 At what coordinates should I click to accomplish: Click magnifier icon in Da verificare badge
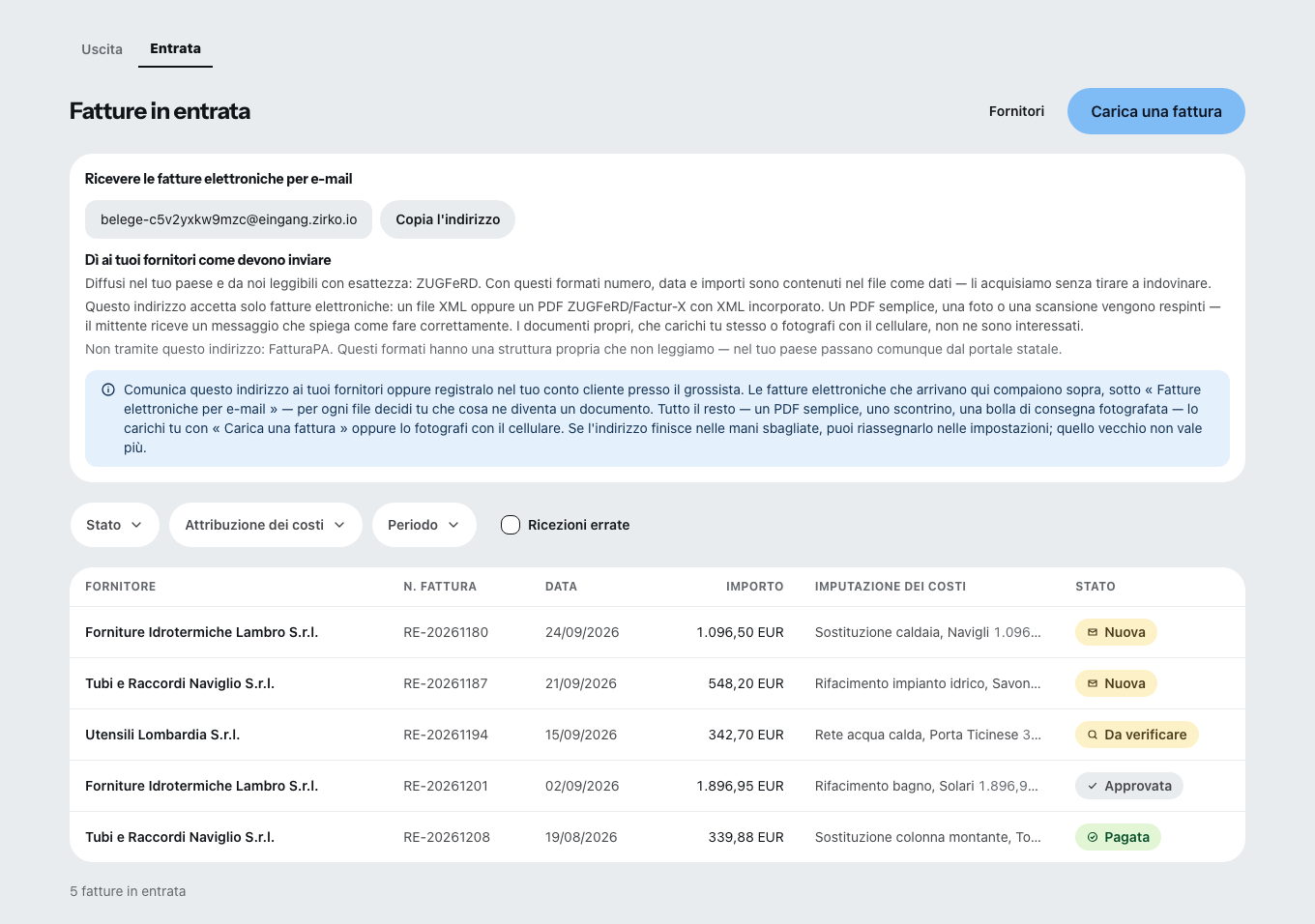[1093, 735]
